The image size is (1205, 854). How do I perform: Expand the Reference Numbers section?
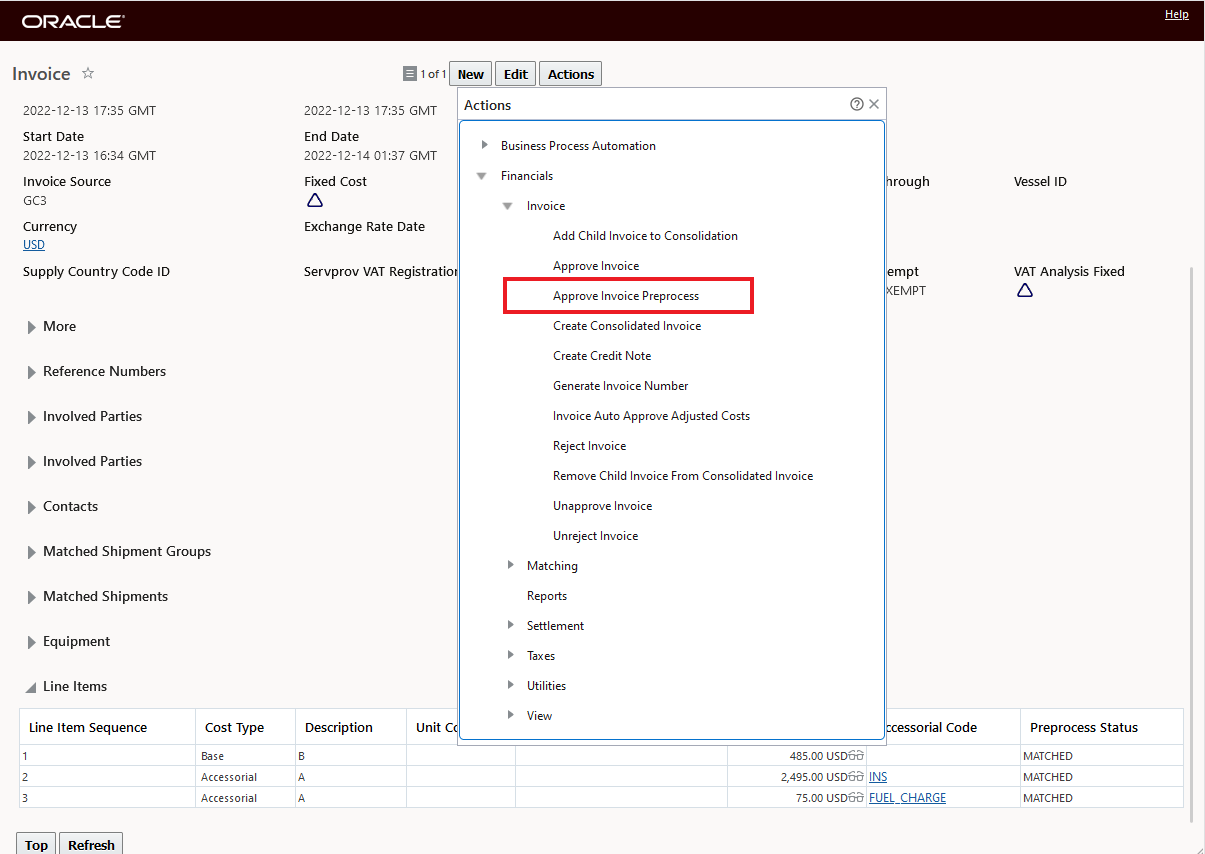(32, 372)
